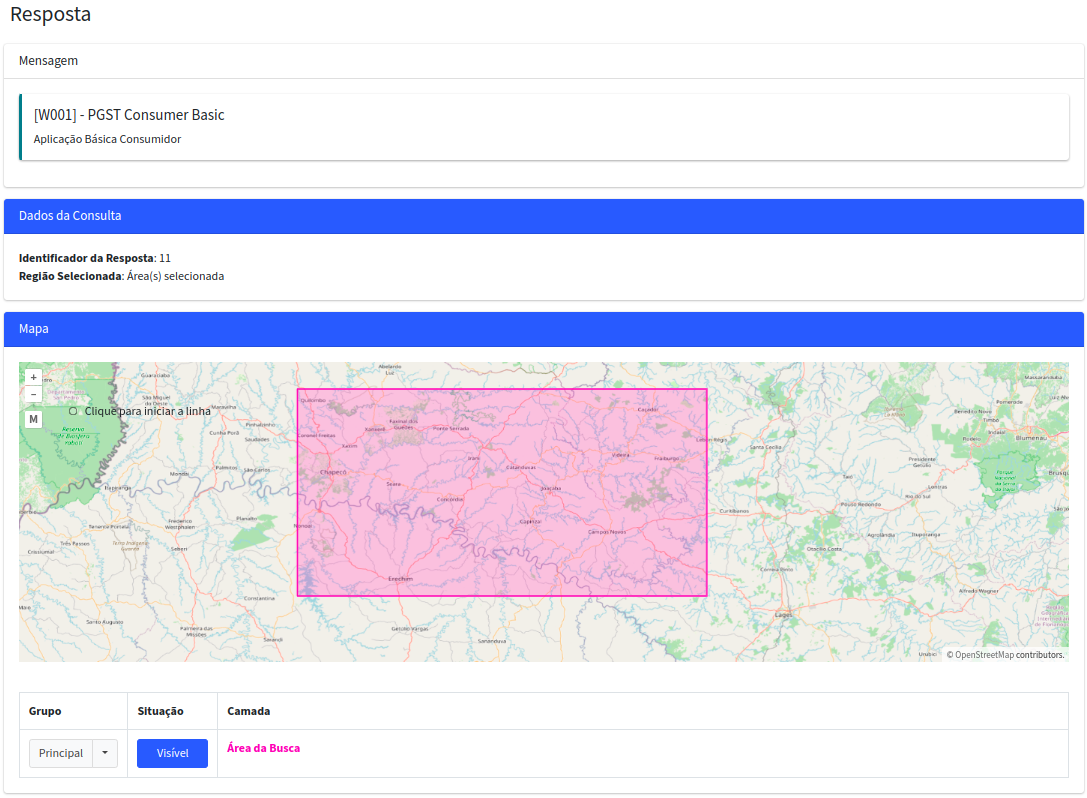Viewport: 1087px width, 798px height.
Task: Select the Mapa panel header
Action: (x=544, y=329)
